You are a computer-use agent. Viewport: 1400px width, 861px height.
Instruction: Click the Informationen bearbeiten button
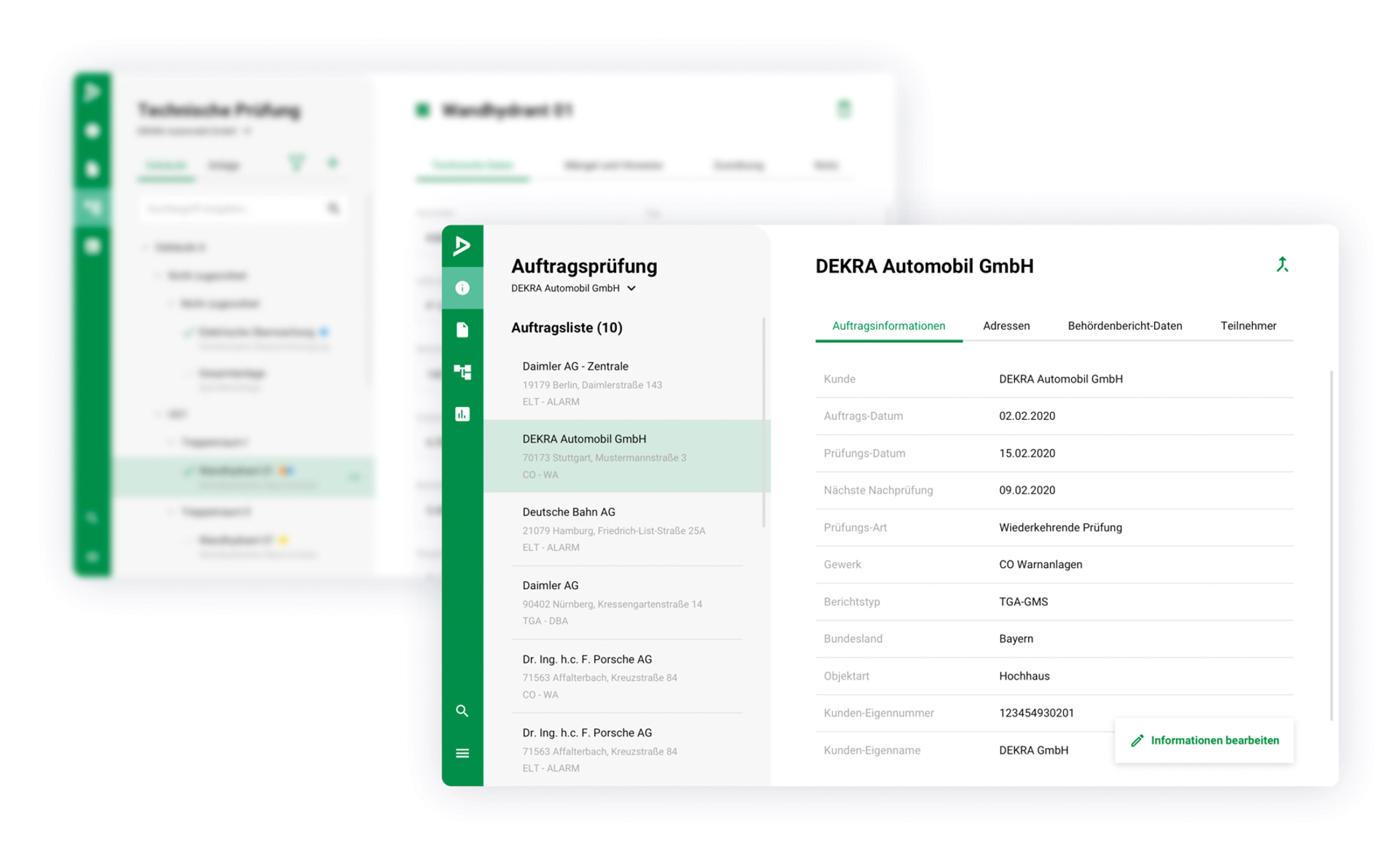[x=1204, y=741]
